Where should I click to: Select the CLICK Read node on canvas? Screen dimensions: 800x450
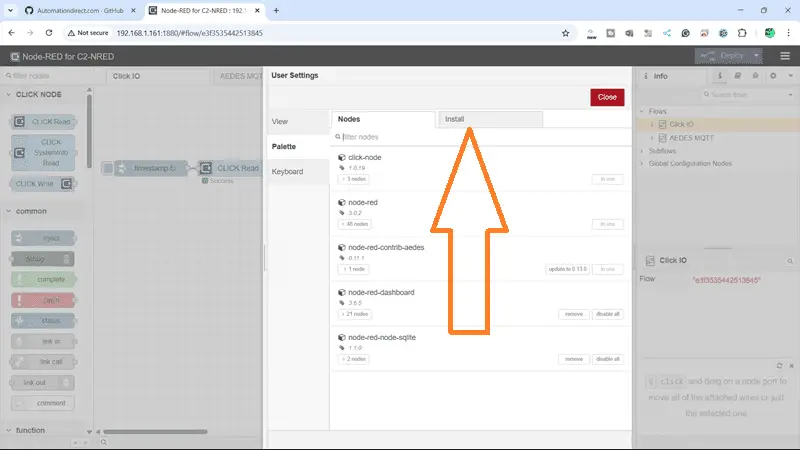231,168
